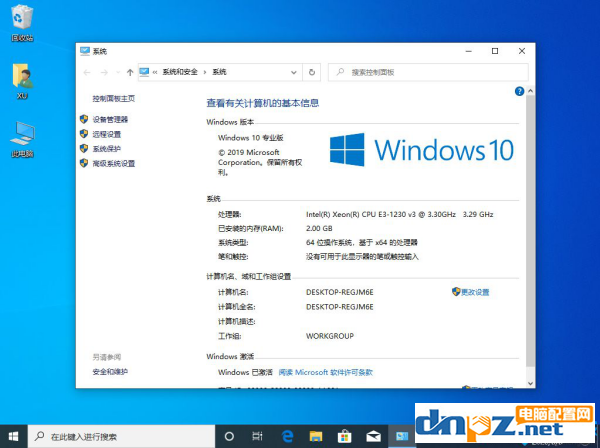Open Task View on the taskbar
Viewport: 600px width, 448px height.
tap(258, 436)
